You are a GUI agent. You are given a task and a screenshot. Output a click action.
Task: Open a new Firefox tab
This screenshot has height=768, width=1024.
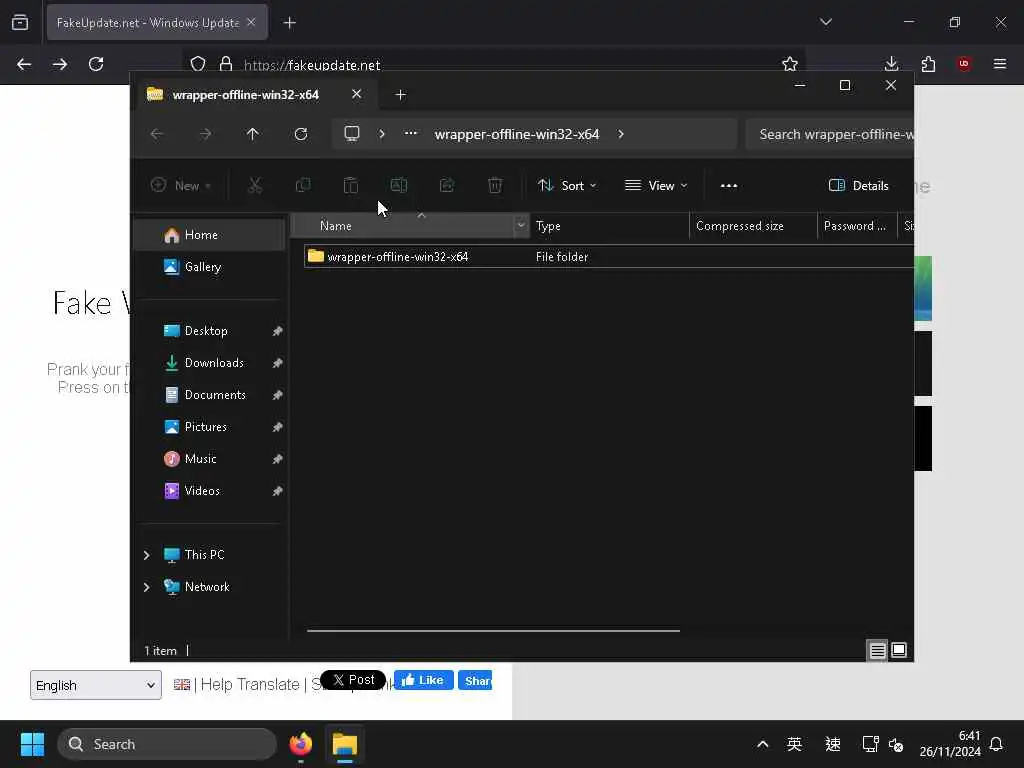click(290, 22)
